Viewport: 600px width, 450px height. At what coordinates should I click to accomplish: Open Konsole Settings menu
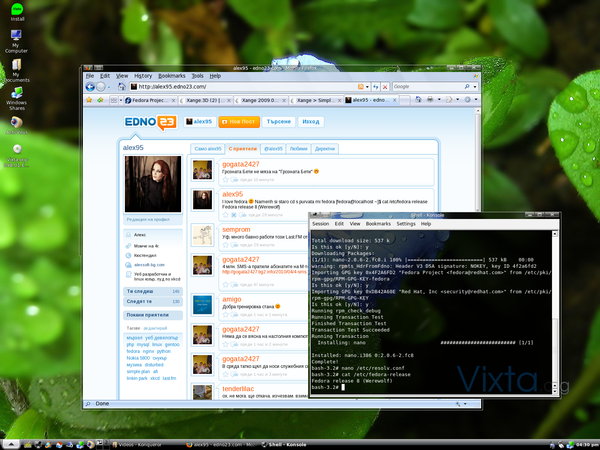click(406, 224)
